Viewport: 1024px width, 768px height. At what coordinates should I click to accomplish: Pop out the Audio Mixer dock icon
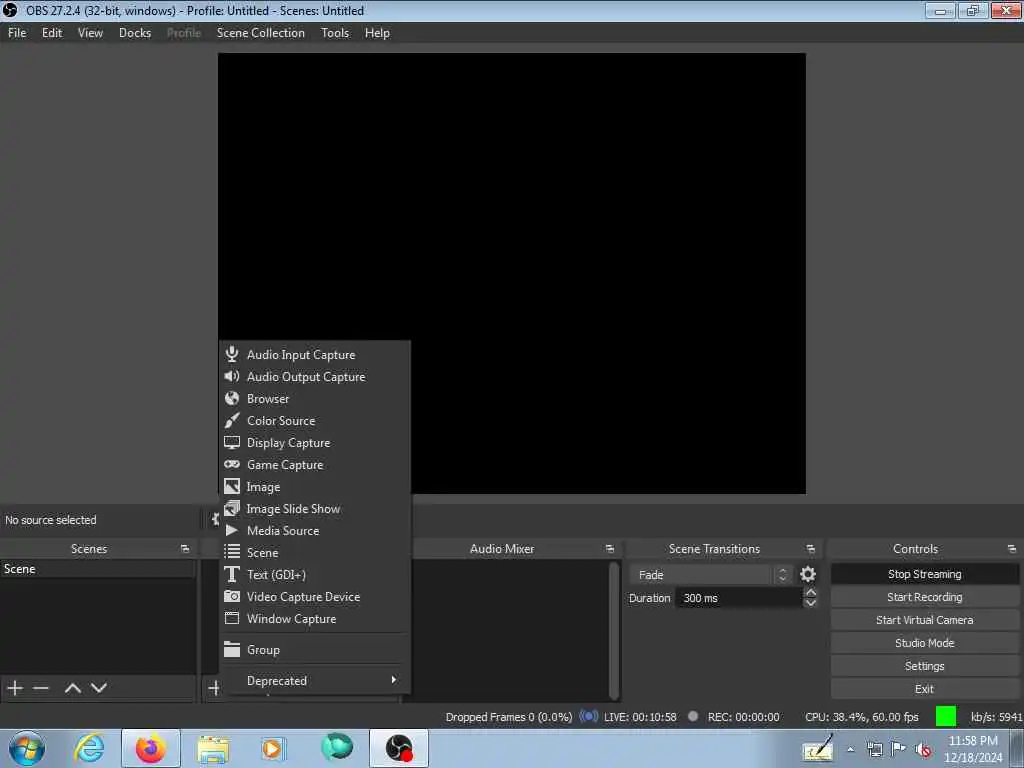pyautogui.click(x=610, y=549)
